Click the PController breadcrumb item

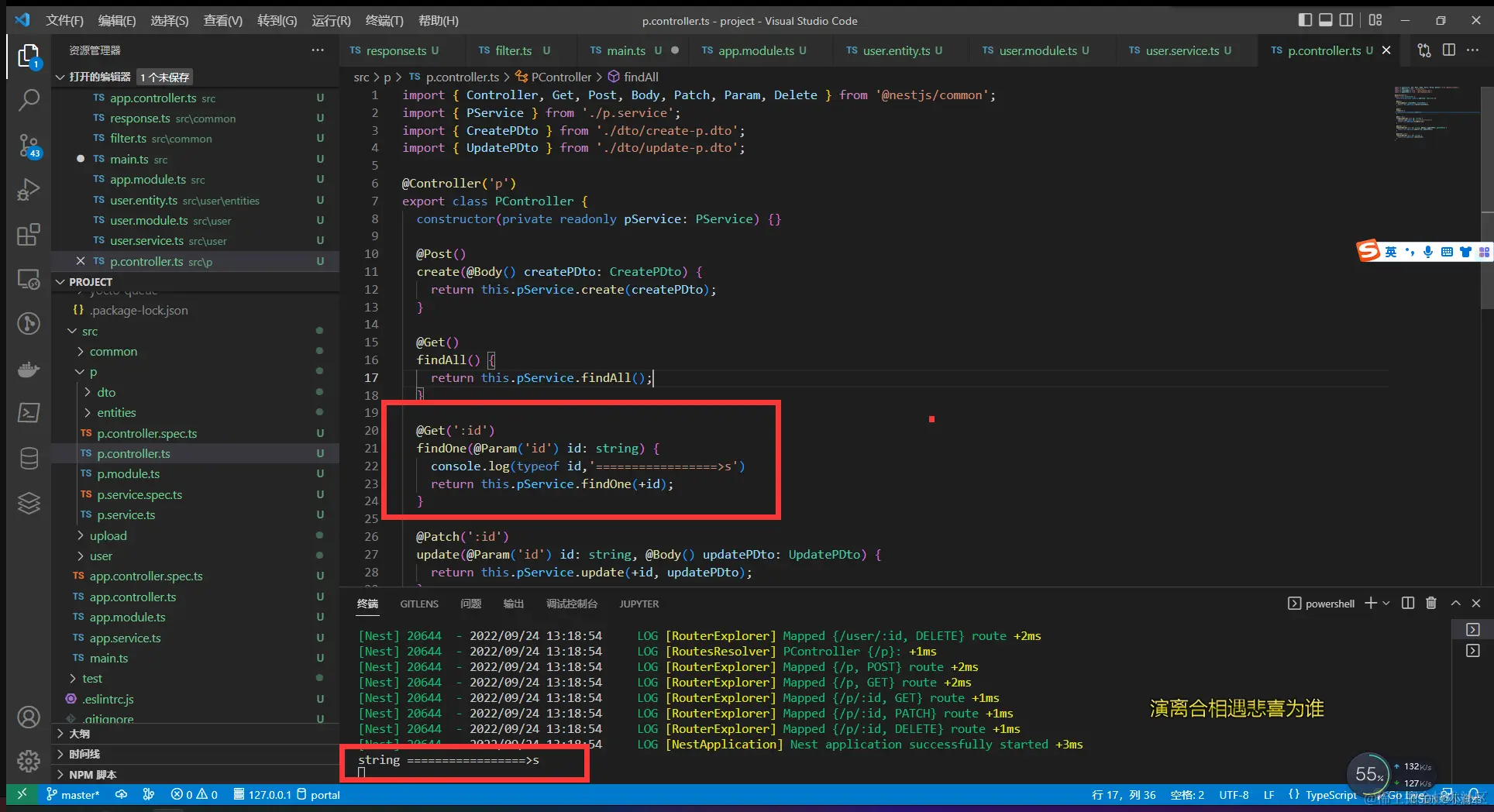click(561, 77)
